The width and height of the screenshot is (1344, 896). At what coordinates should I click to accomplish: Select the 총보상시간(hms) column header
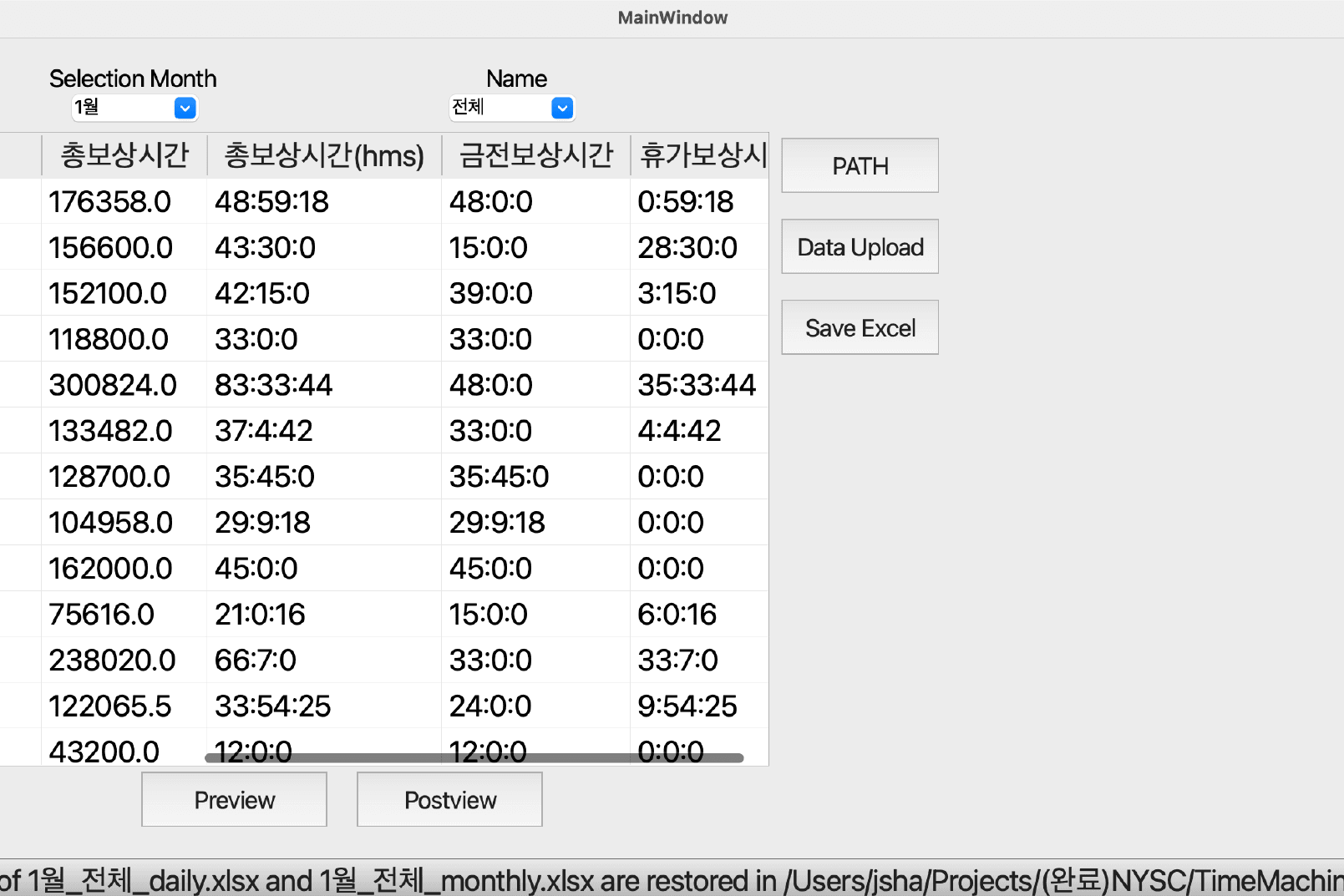[x=324, y=155]
